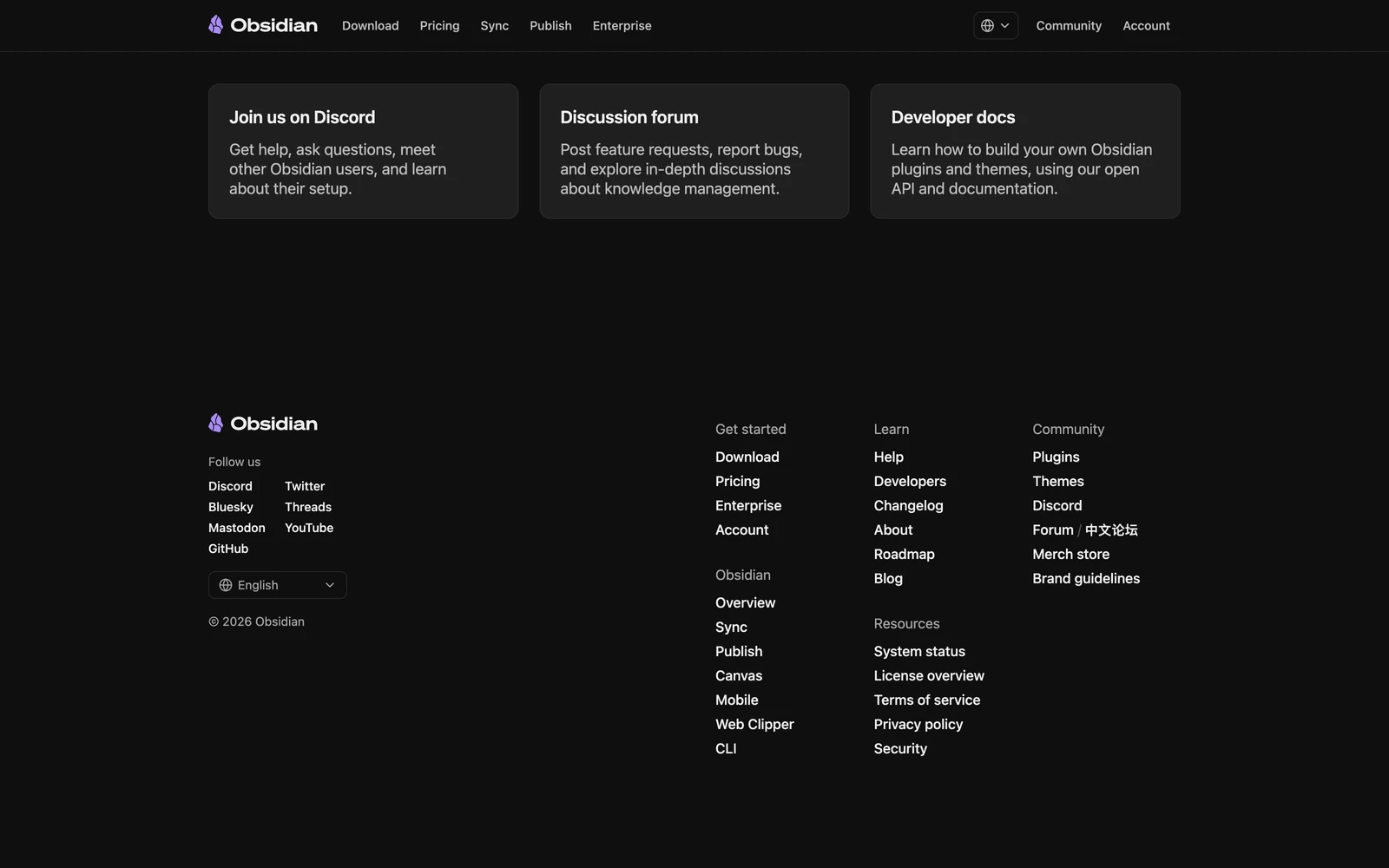
Task: Go to Publish in the top navigation
Action: coord(550,26)
